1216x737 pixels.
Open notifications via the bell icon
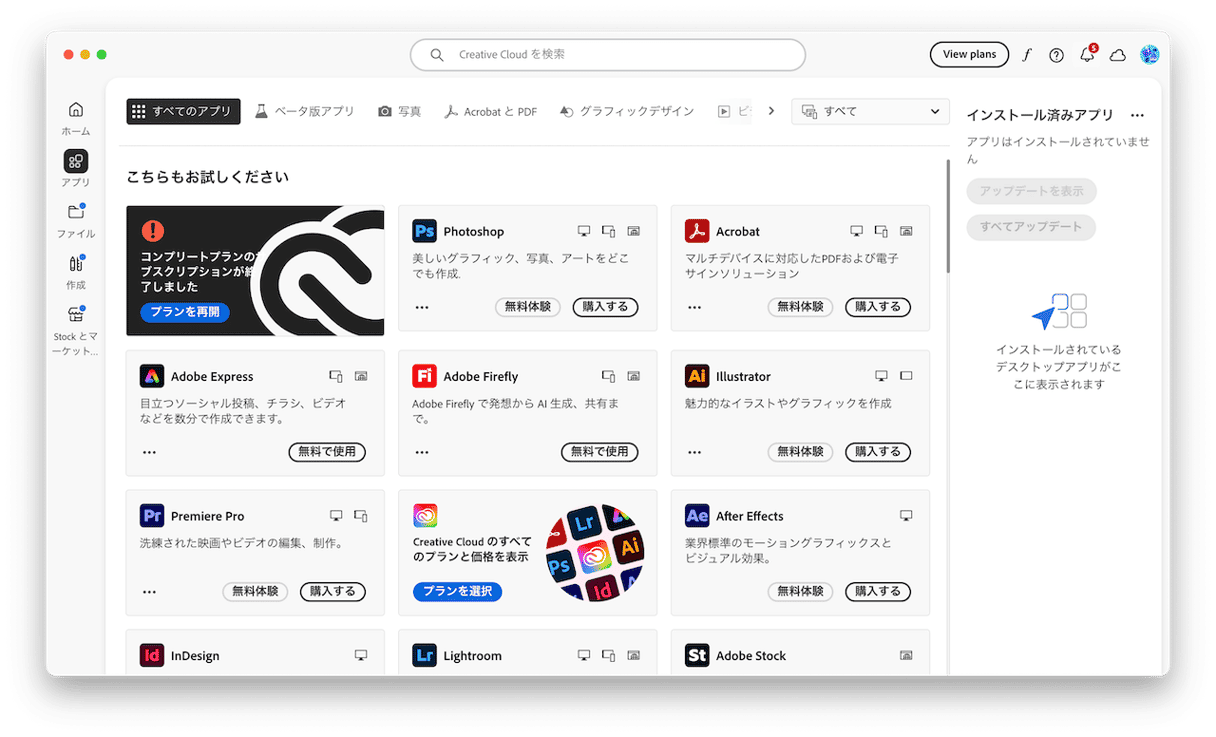pos(1087,55)
